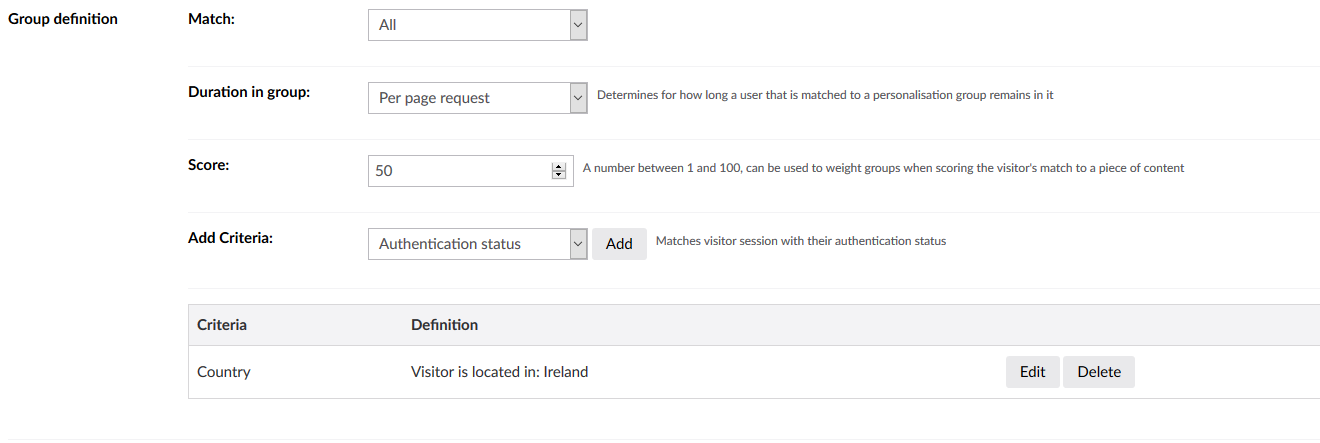This screenshot has width=1320, height=443.
Task: Increase Score with the up stepper arrow
Action: point(558,167)
